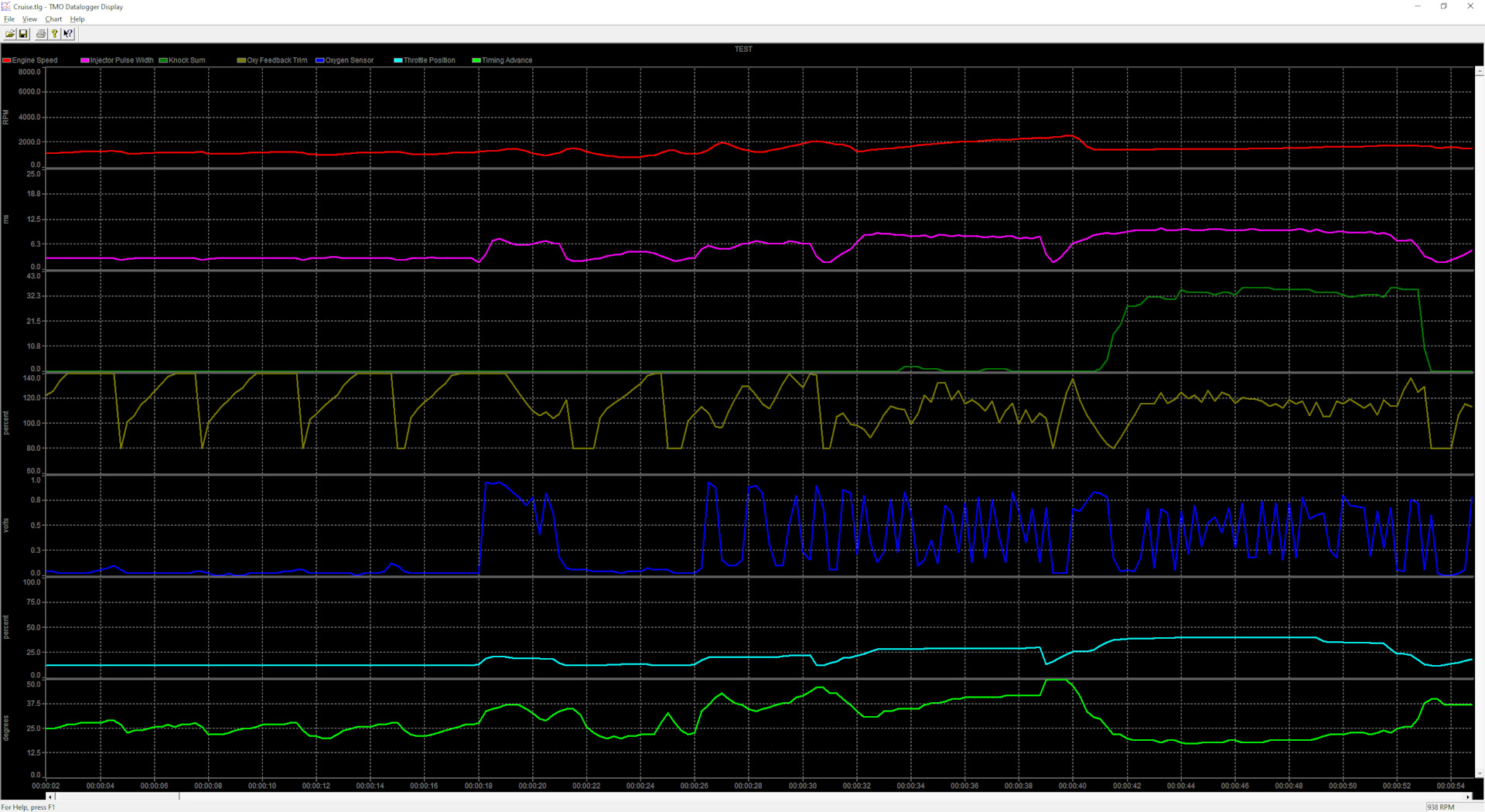Click the Throttle Position legend label
This screenshot has height=812, width=1485.
pyautogui.click(x=429, y=60)
